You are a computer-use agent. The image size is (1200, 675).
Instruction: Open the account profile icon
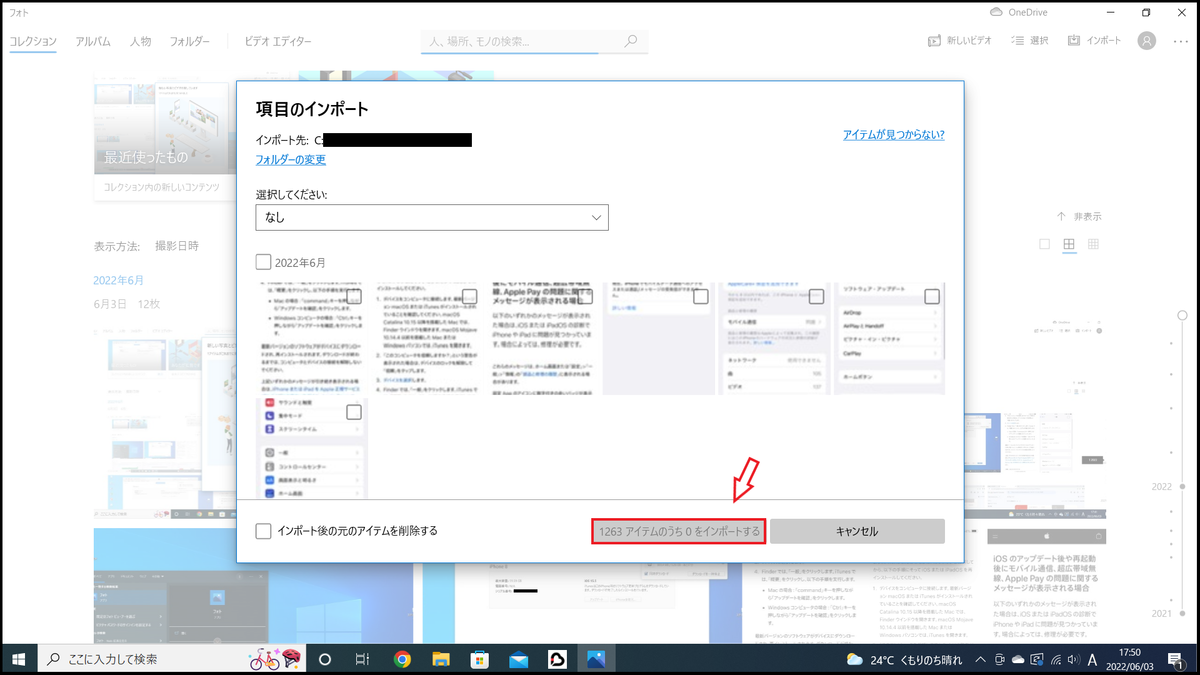click(1147, 41)
